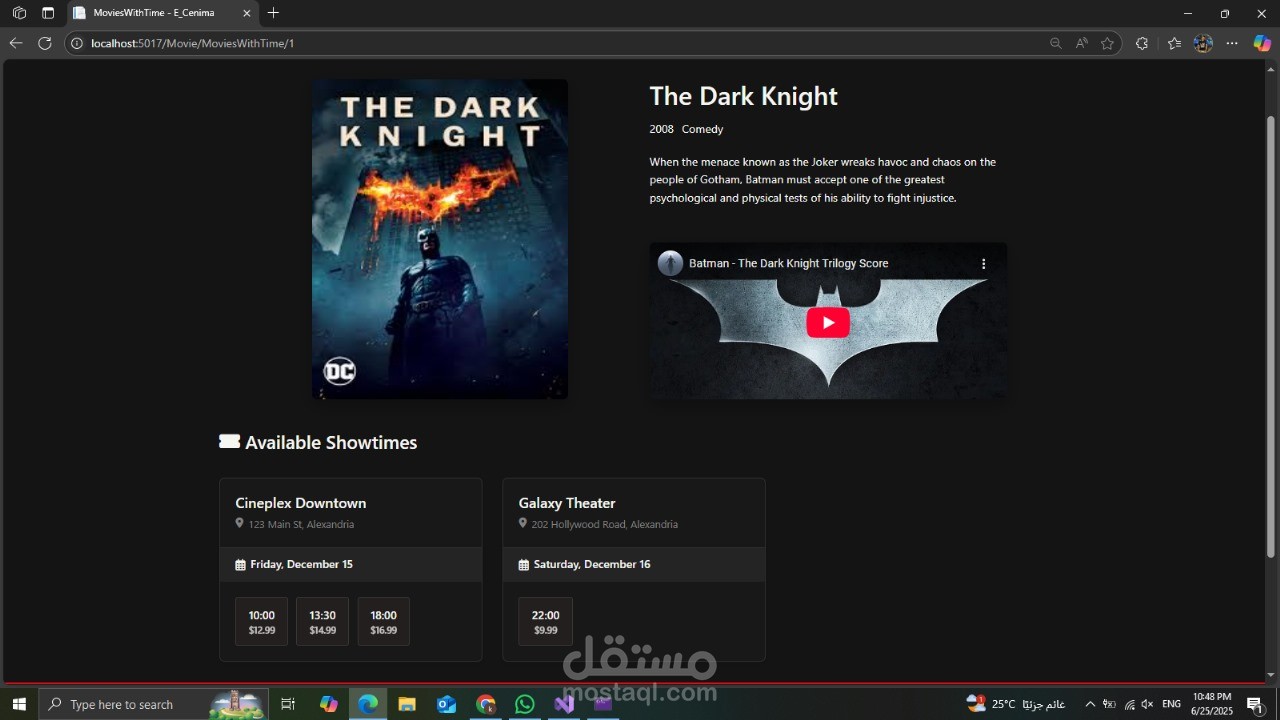
Task: Play the Batman trilogy score video
Action: coord(828,322)
